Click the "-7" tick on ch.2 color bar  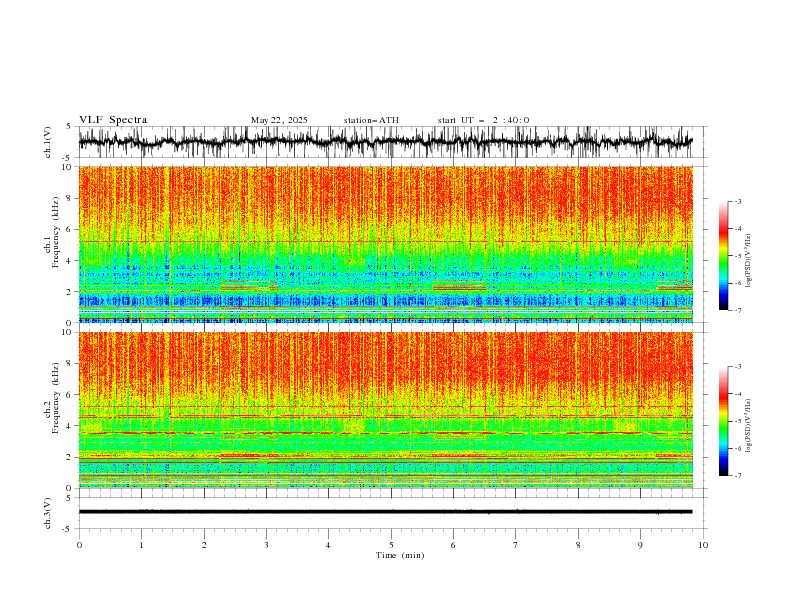[x=737, y=476]
